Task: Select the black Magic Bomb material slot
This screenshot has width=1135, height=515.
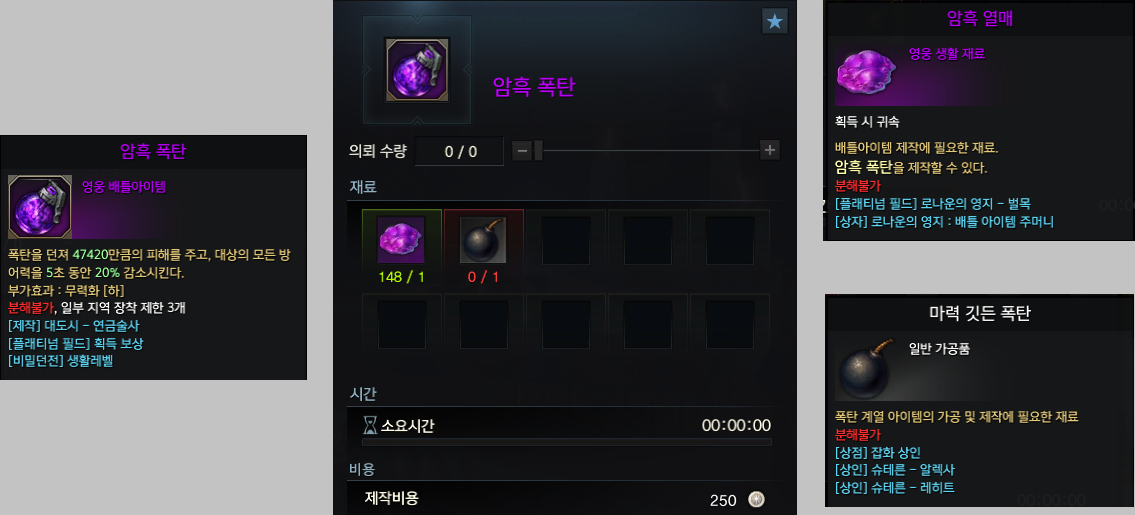Action: tap(483, 240)
